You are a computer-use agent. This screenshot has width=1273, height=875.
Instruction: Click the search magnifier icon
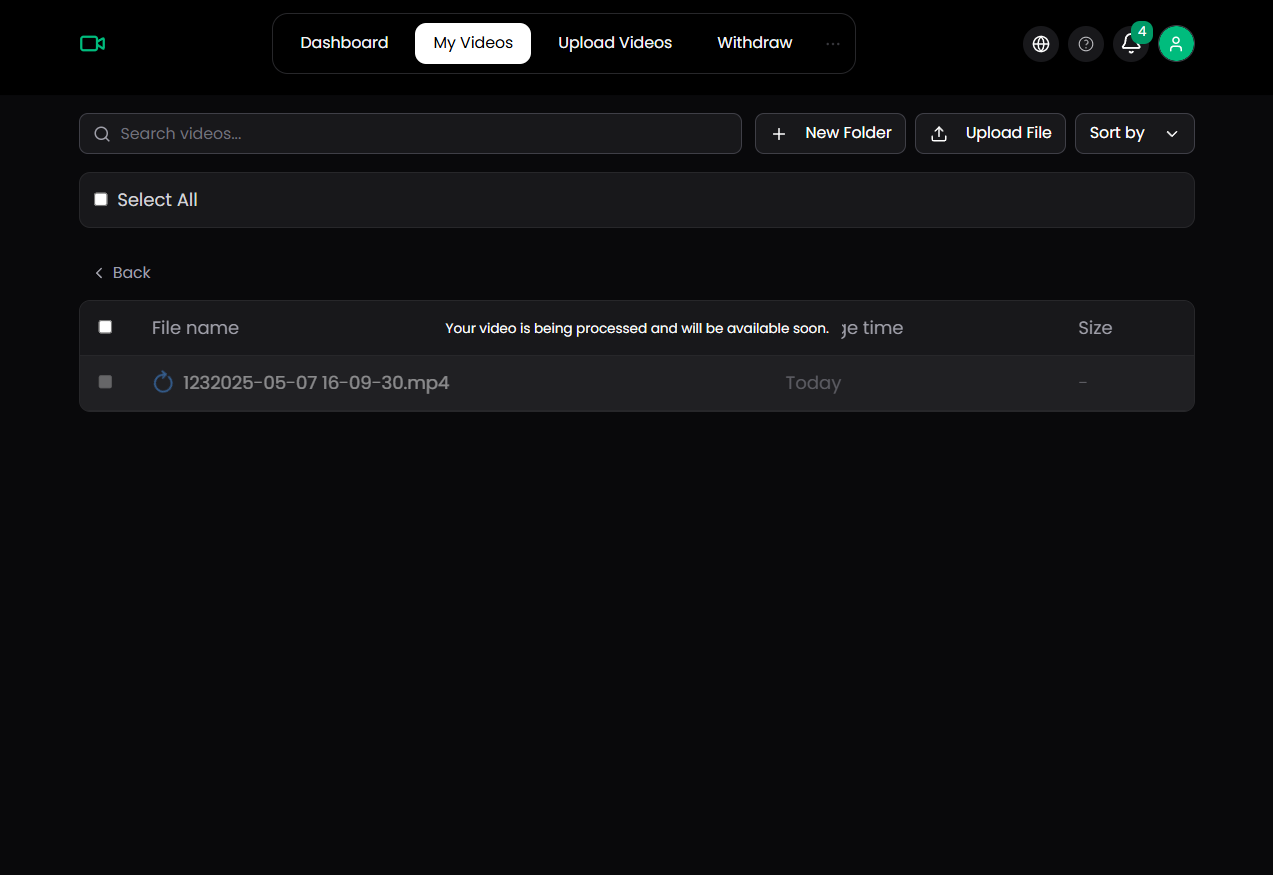(x=101, y=134)
